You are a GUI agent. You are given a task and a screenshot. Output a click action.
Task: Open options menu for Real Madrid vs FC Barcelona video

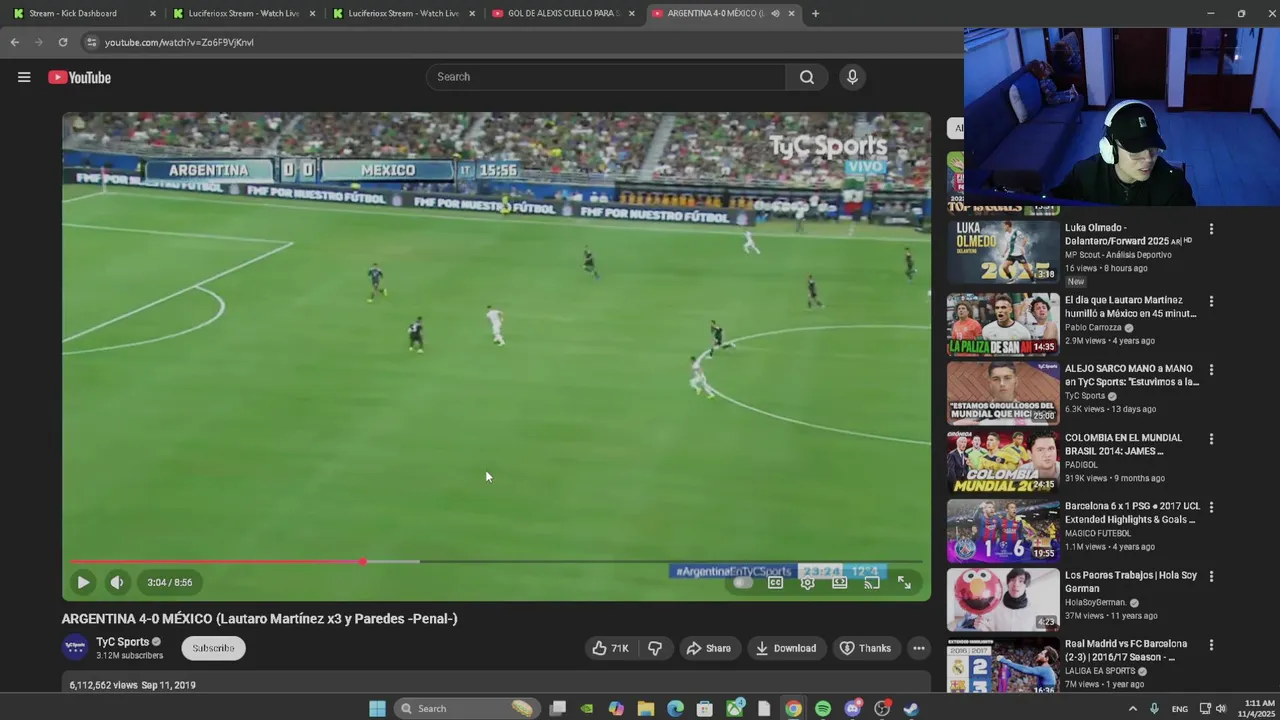pos(1211,645)
